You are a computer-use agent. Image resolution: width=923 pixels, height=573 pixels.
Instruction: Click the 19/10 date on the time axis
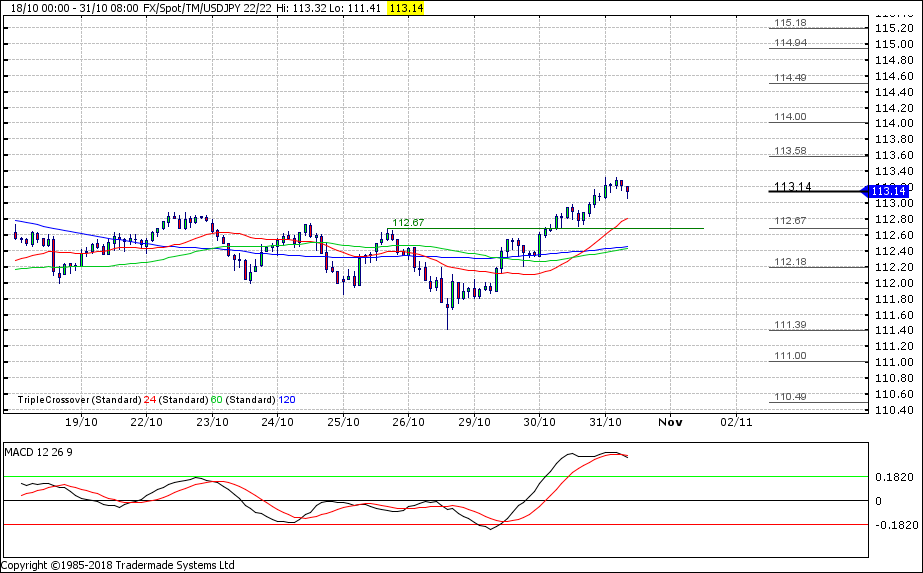click(81, 422)
